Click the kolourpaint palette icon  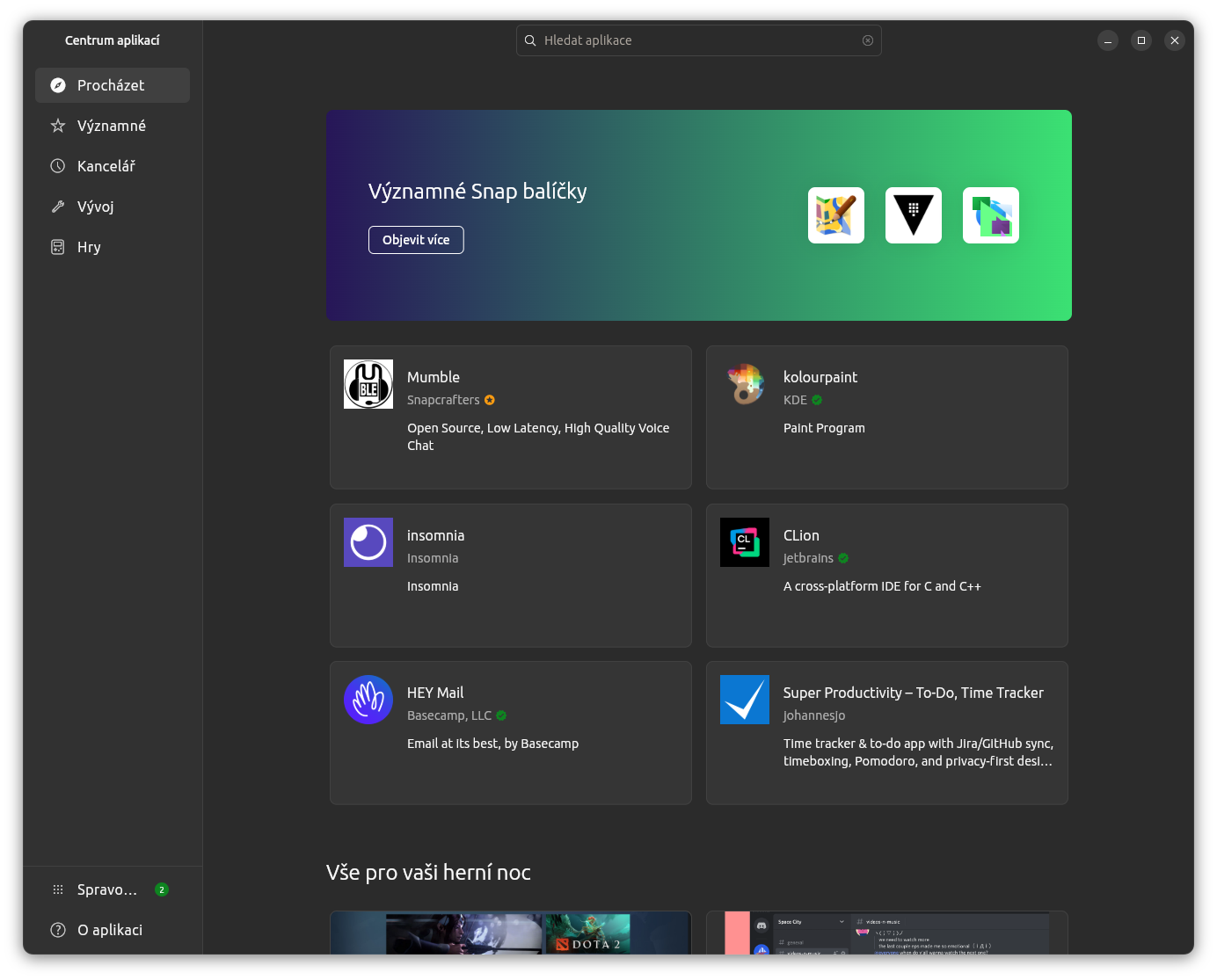(x=745, y=384)
